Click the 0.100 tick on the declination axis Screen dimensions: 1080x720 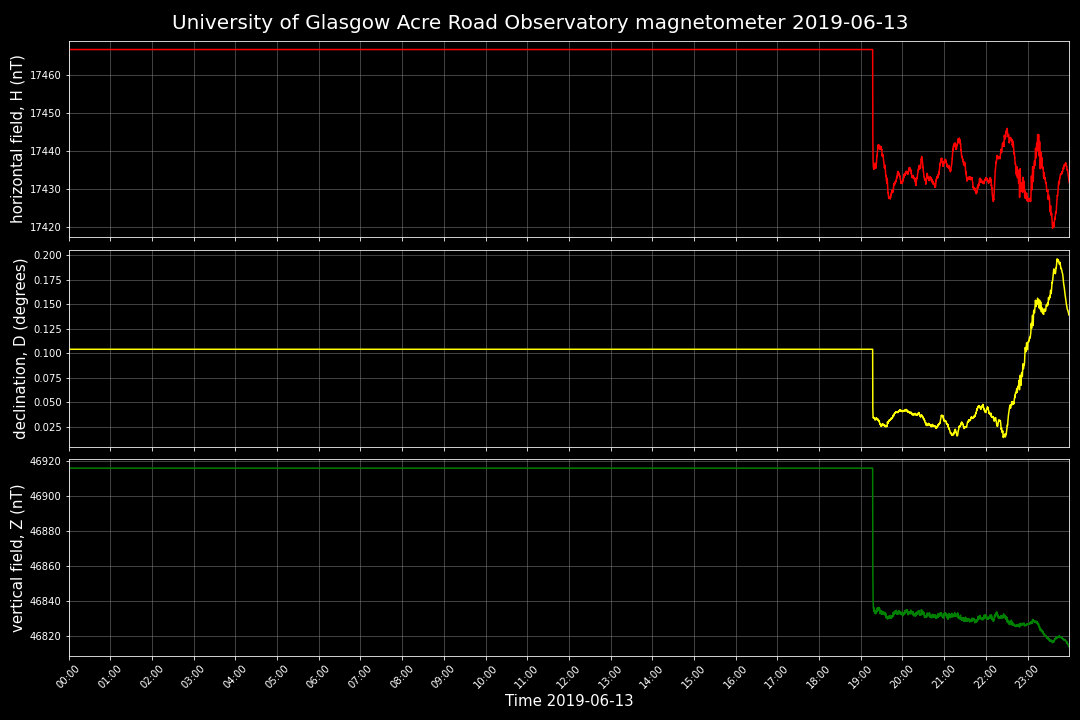click(48, 353)
